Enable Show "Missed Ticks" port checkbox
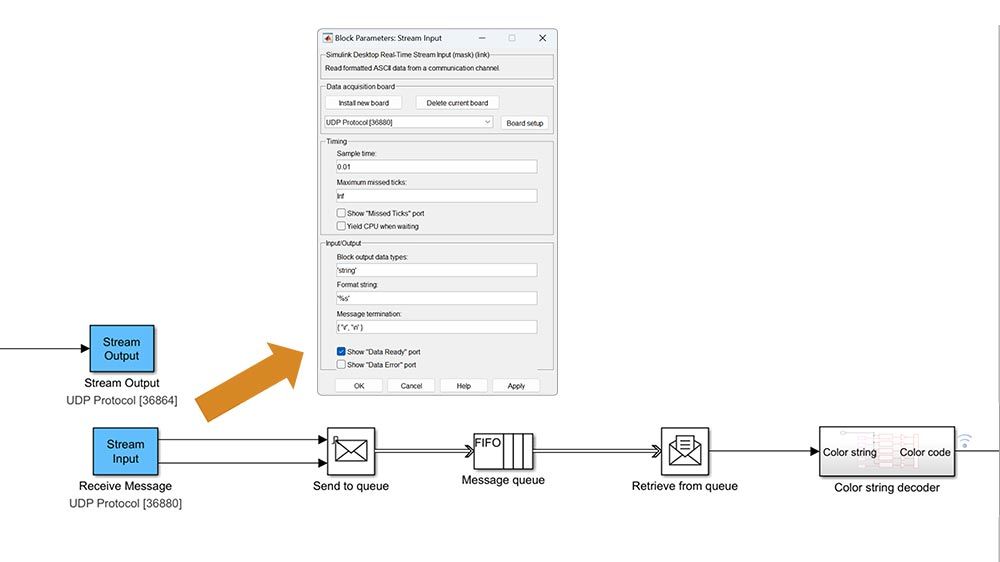 tap(342, 213)
